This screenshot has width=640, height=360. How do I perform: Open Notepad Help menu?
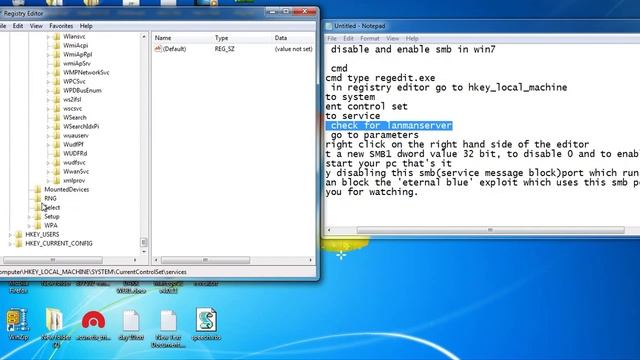pyautogui.click(x=412, y=38)
